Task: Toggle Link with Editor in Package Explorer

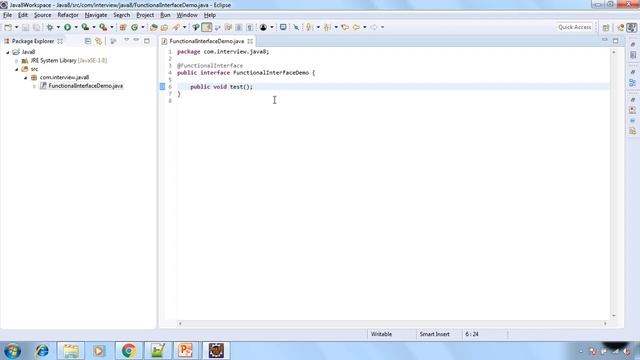Action: [98, 41]
